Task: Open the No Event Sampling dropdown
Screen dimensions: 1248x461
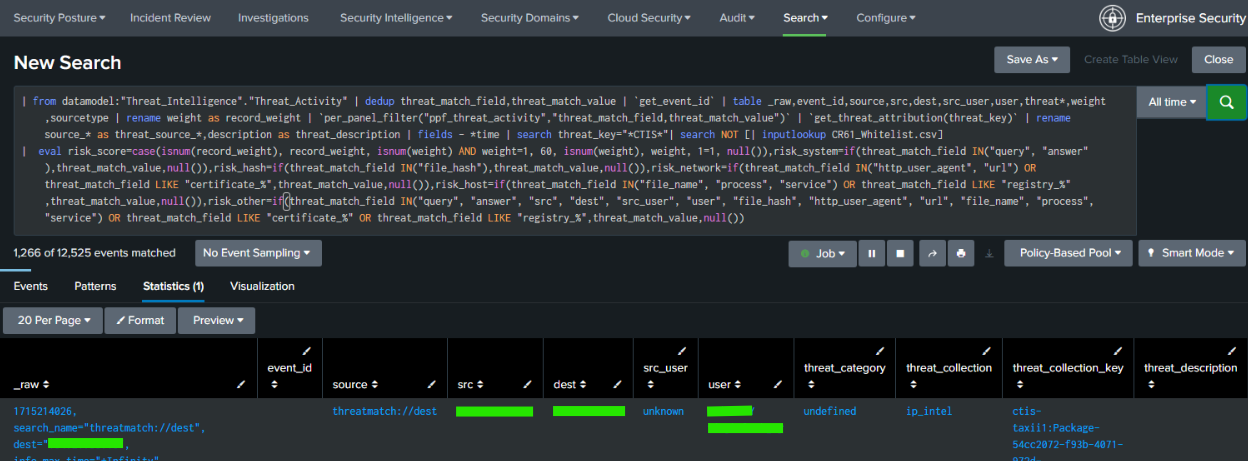Action: click(x=258, y=253)
